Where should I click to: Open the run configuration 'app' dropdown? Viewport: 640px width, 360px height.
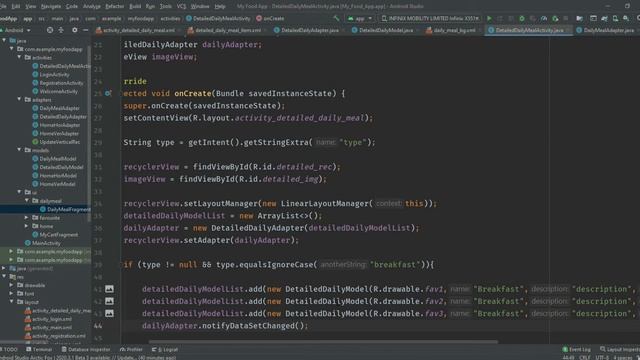[x=360, y=18]
